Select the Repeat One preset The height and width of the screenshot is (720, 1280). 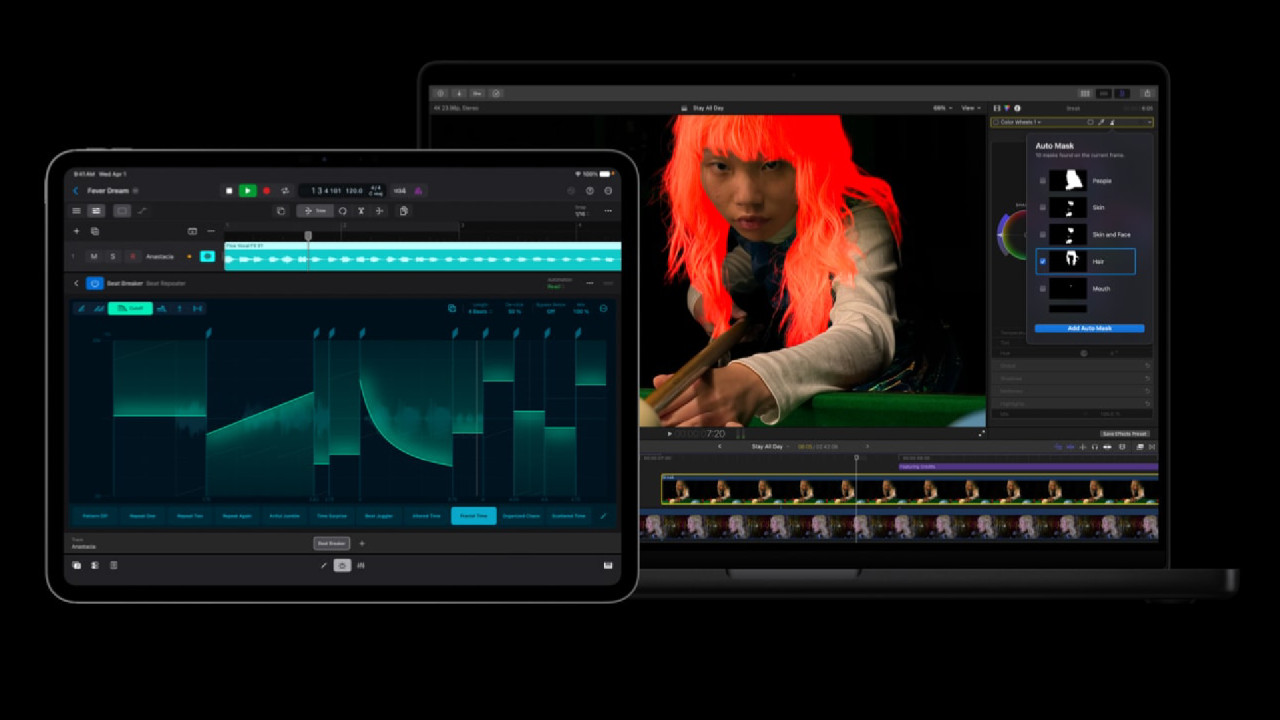coord(143,516)
